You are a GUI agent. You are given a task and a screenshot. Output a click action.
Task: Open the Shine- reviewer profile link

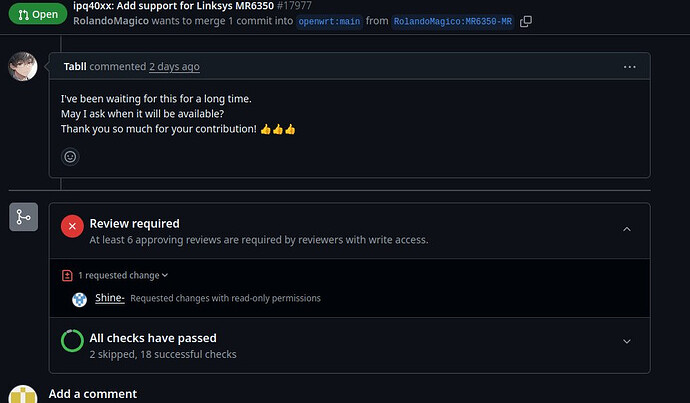[x=109, y=298]
